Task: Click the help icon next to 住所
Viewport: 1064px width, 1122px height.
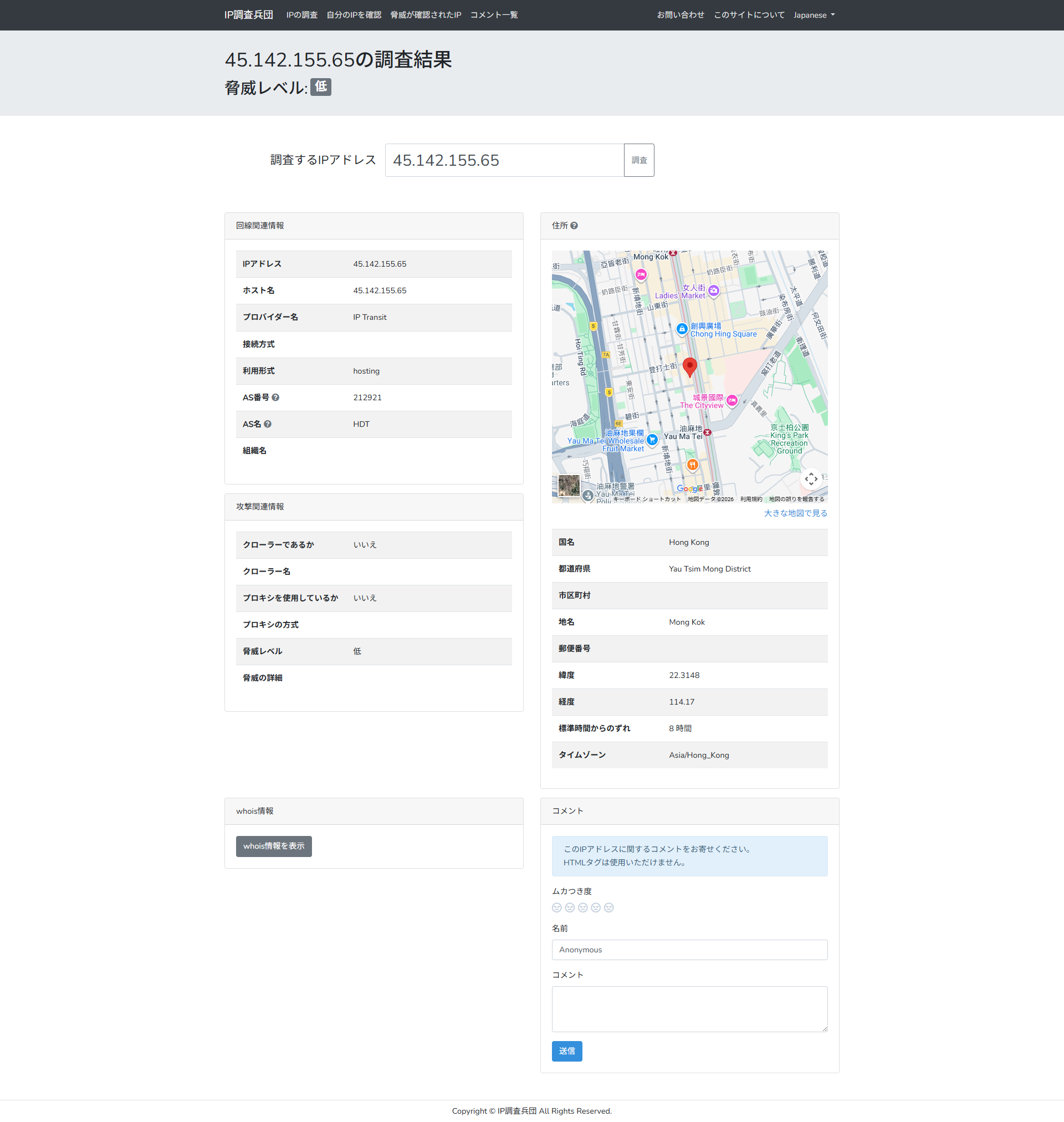Action: coord(574,226)
